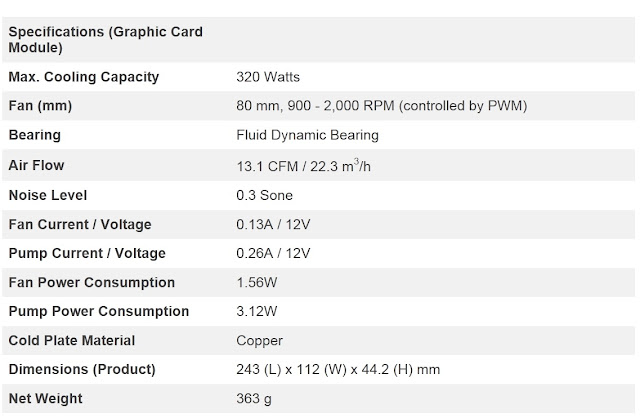Click the 363 g net weight value

(254, 400)
